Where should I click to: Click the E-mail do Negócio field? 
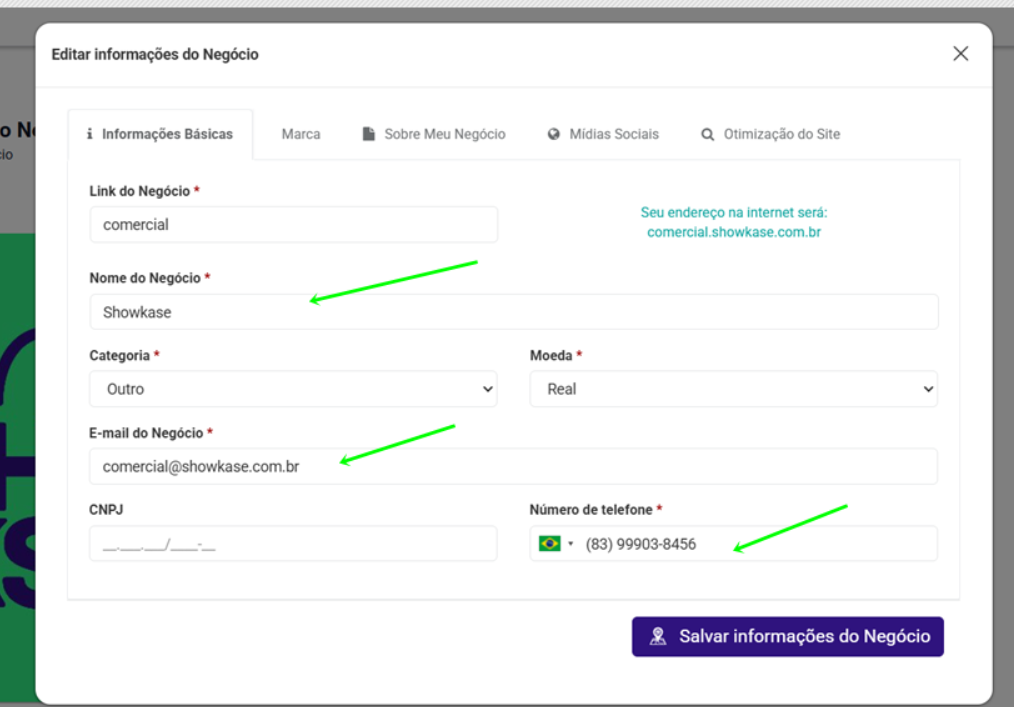point(513,466)
